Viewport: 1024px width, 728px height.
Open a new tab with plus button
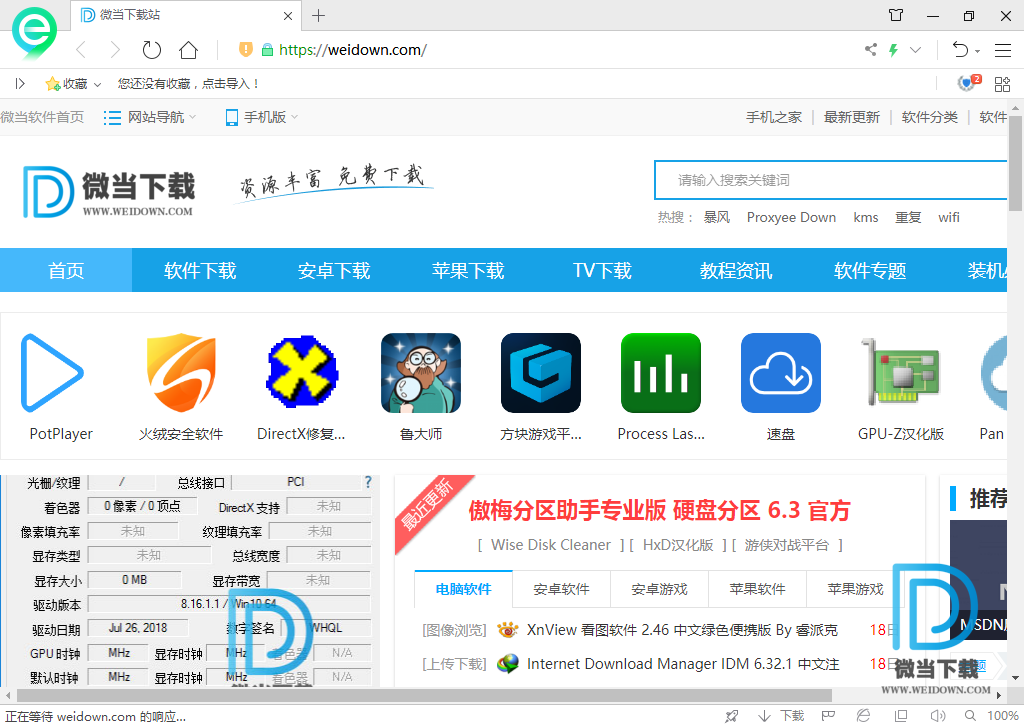(x=319, y=15)
